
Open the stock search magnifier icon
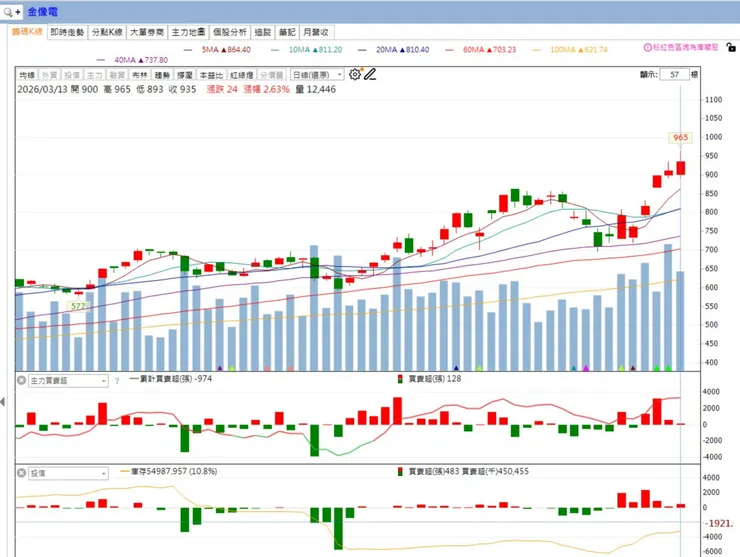[8, 12]
